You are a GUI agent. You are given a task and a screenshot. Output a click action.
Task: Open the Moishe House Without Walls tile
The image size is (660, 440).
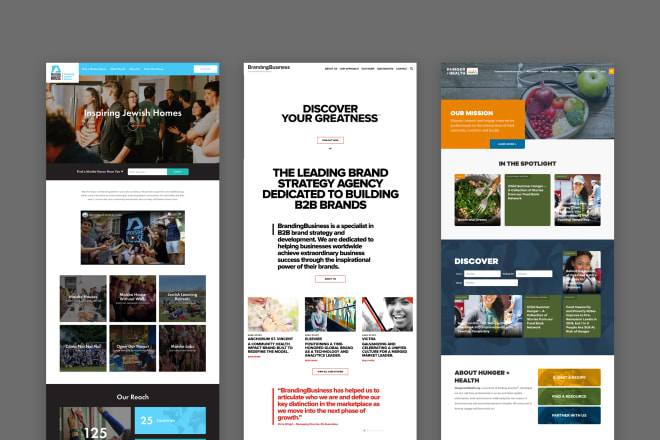133,299
